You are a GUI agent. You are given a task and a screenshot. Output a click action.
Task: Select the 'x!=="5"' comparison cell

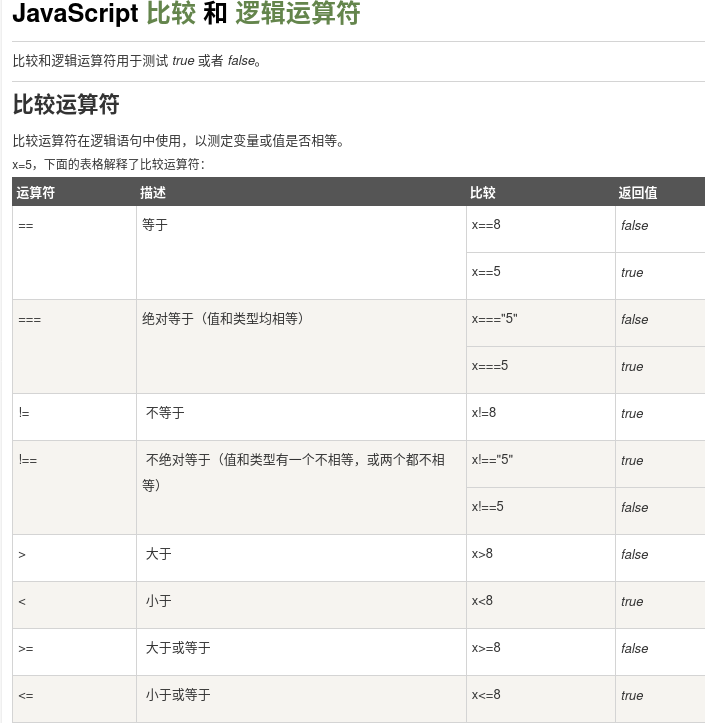click(x=541, y=464)
